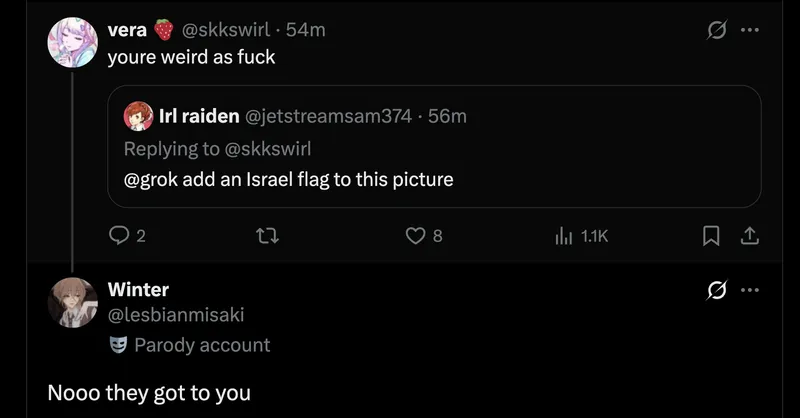This screenshot has height=418, width=800.
Task: Click the Irl raiden avatar in quoted tweet
Action: point(138,116)
